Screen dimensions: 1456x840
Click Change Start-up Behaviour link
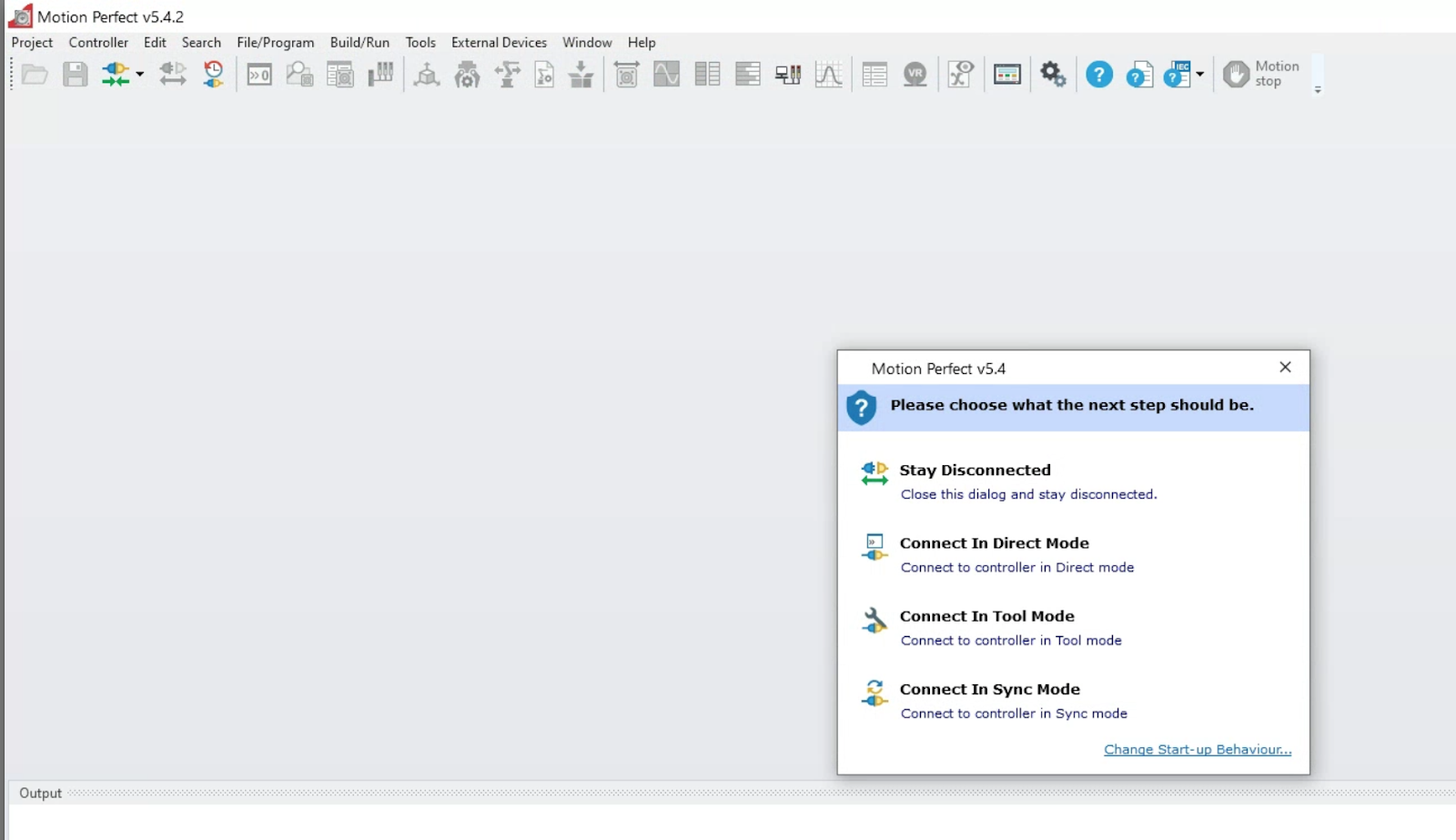pyautogui.click(x=1198, y=750)
